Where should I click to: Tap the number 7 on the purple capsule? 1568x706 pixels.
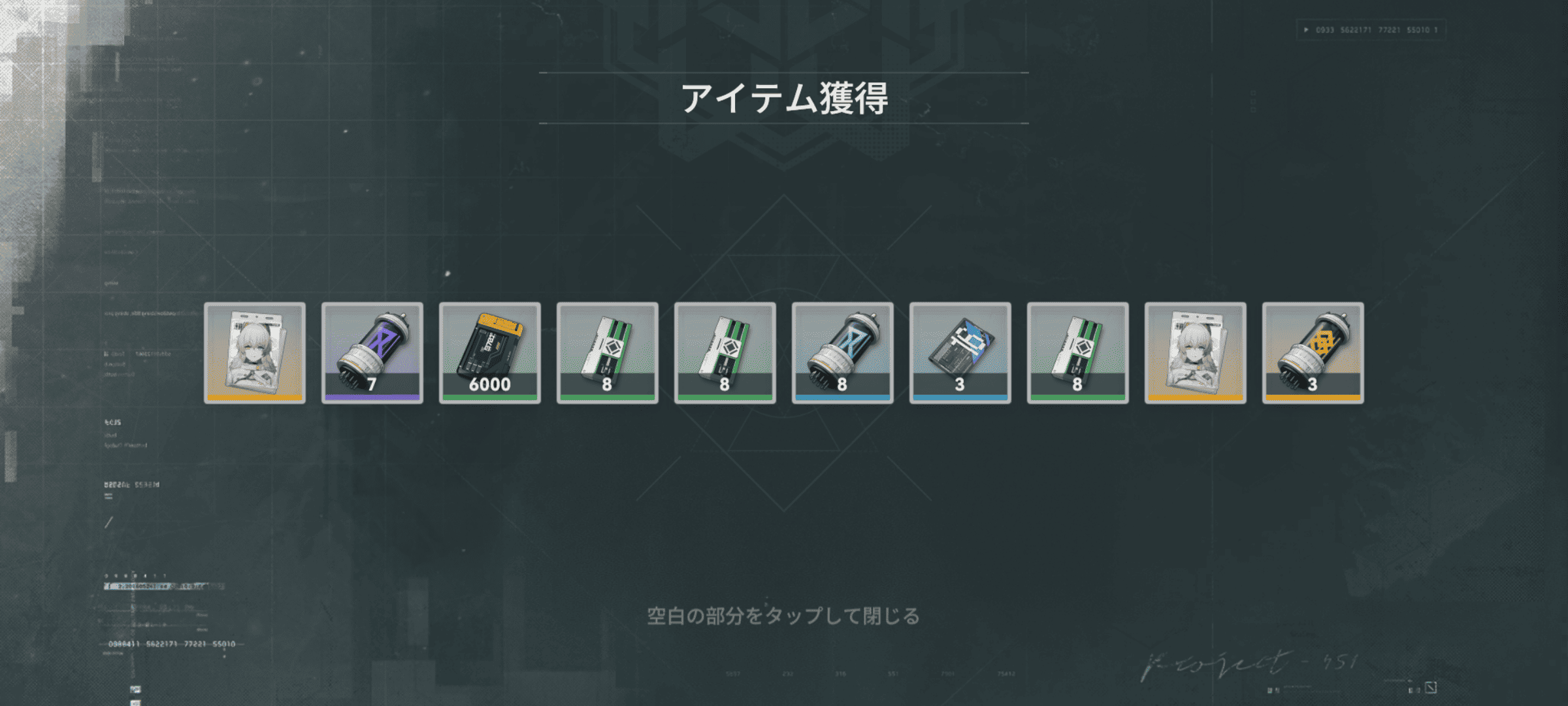tap(372, 384)
